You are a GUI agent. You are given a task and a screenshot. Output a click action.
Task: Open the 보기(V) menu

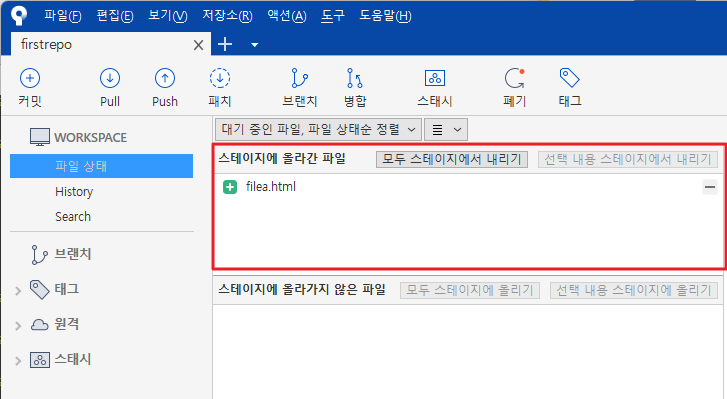167,16
